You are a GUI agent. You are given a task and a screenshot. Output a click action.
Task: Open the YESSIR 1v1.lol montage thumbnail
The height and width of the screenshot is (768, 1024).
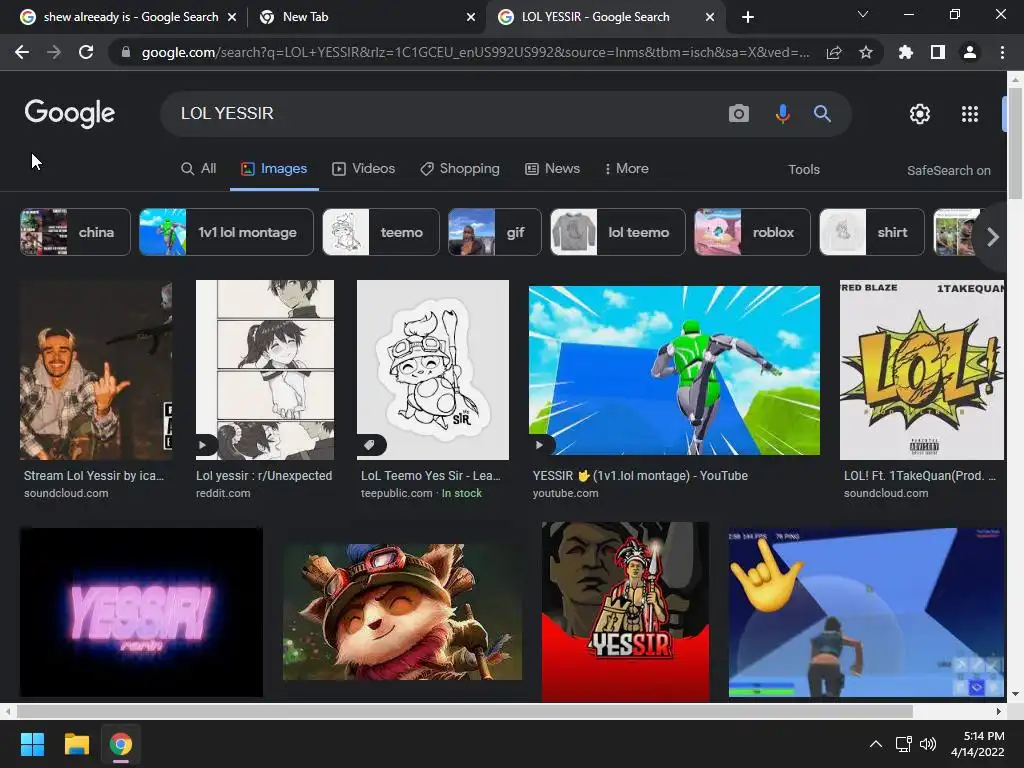click(674, 370)
